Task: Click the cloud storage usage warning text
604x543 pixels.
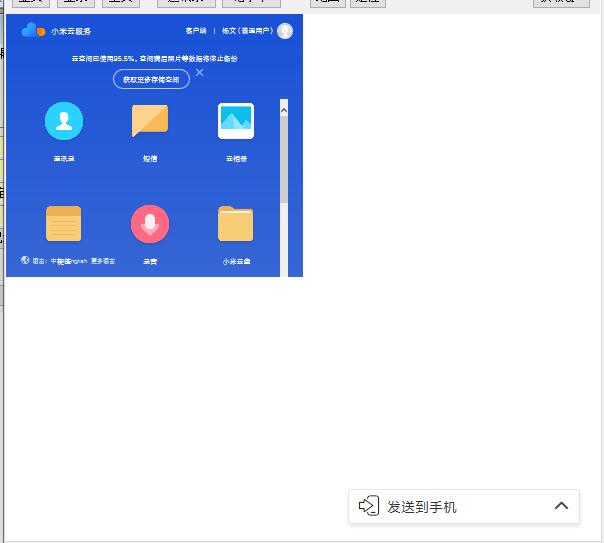Action: [x=154, y=59]
